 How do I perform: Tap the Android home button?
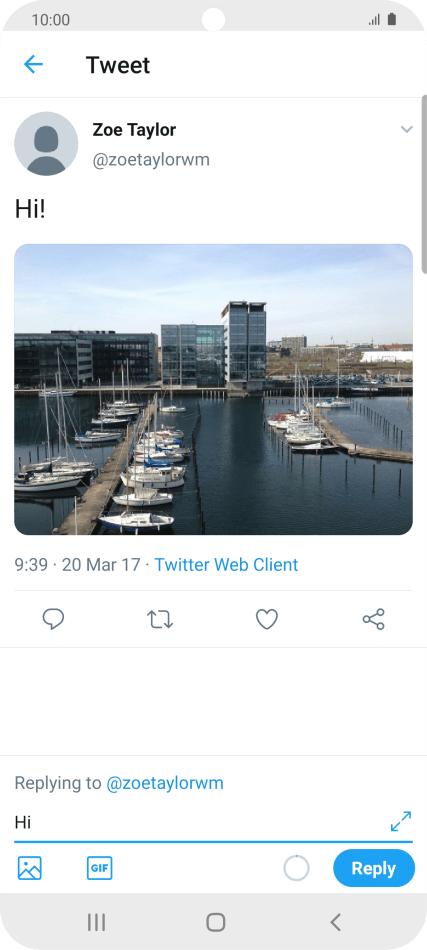(216, 922)
